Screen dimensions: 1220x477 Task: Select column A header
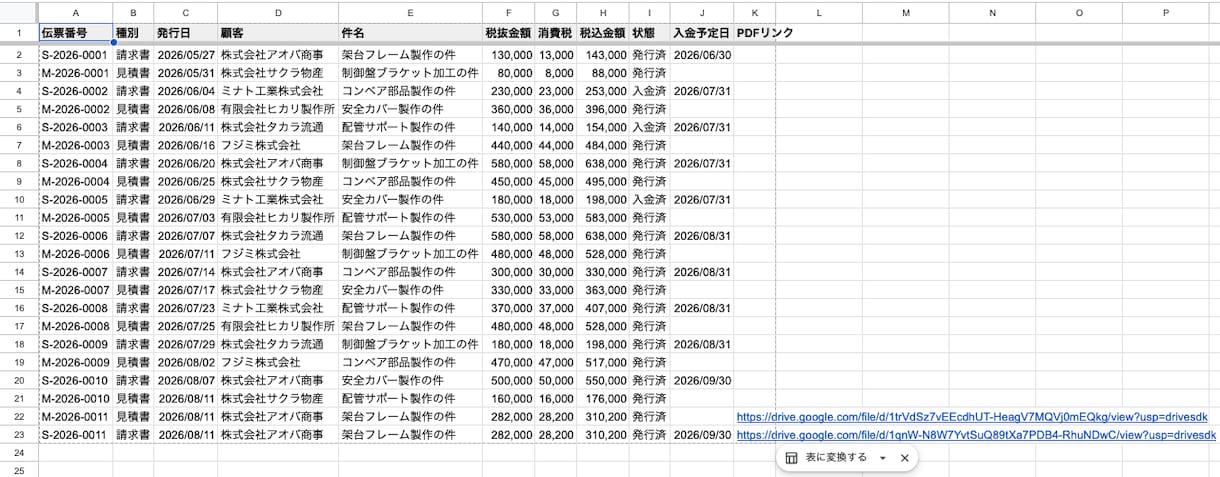(75, 12)
